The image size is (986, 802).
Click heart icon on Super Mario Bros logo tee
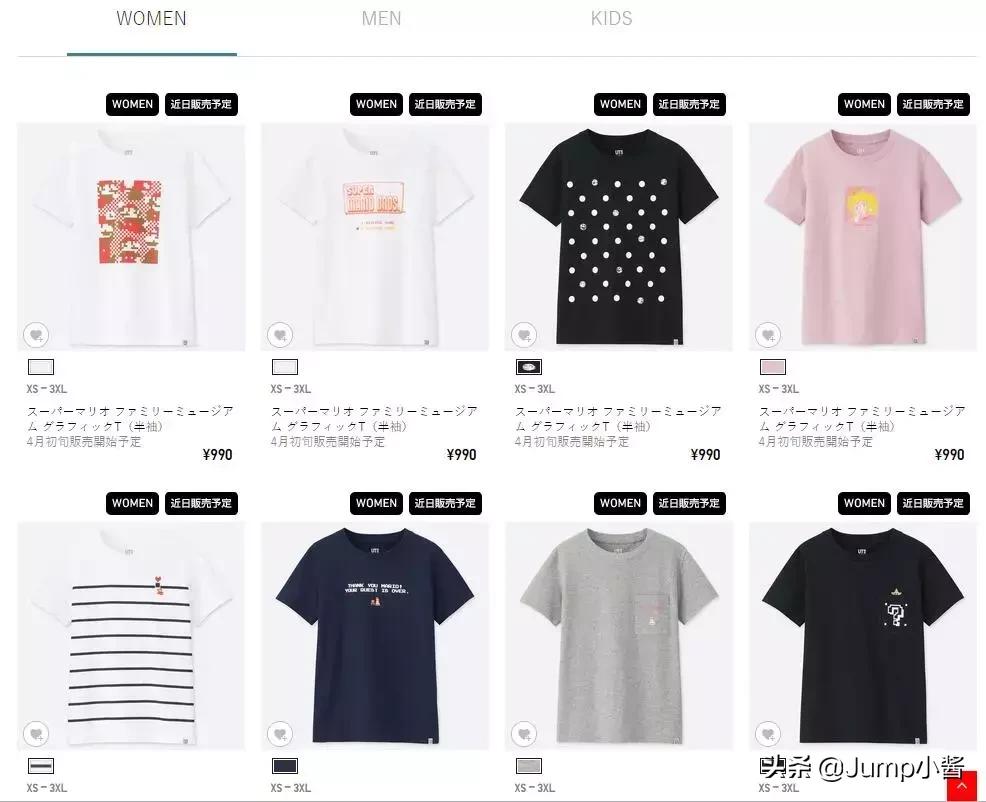click(x=280, y=335)
